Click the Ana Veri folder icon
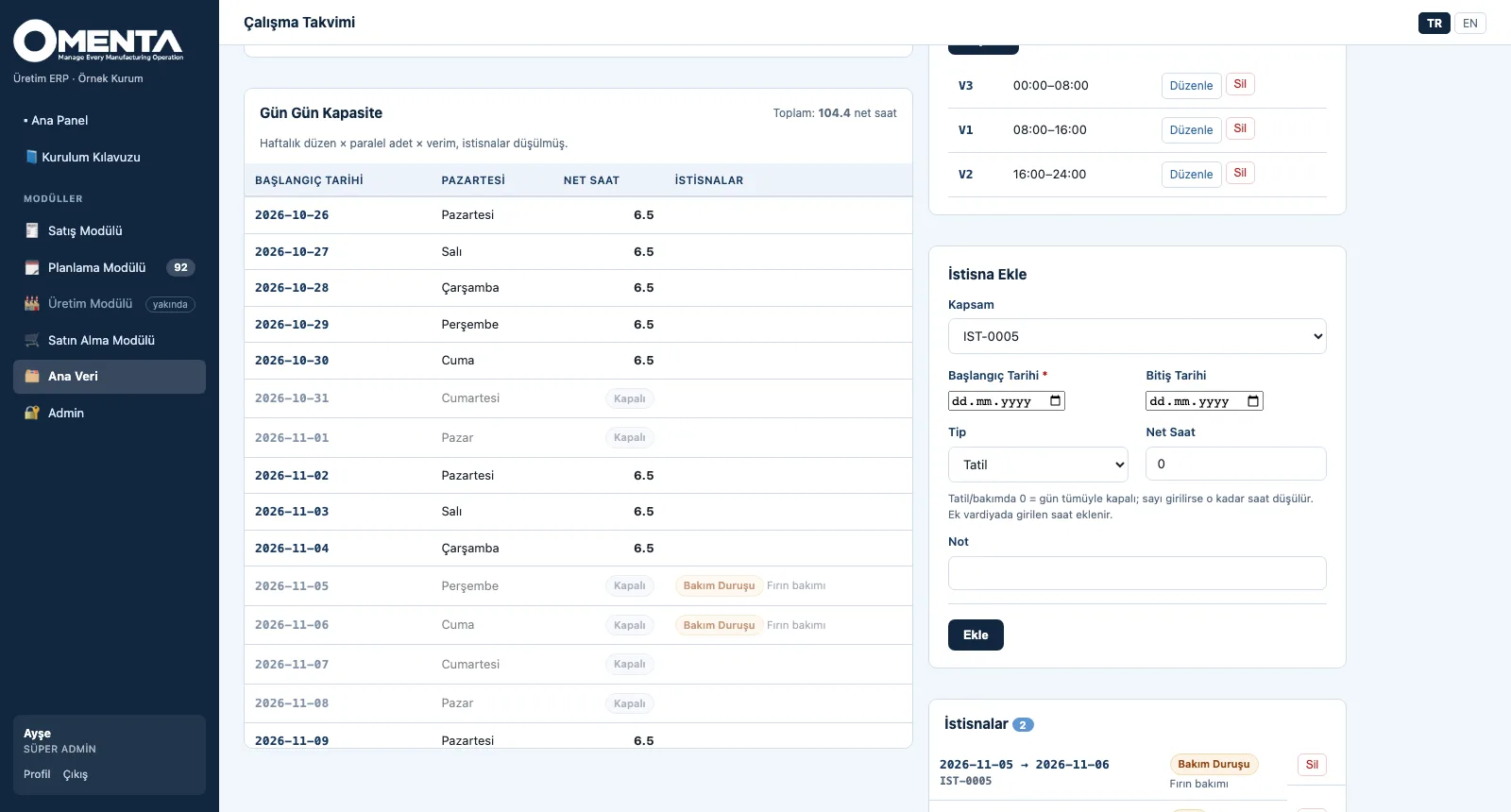The image size is (1511, 812). point(32,376)
